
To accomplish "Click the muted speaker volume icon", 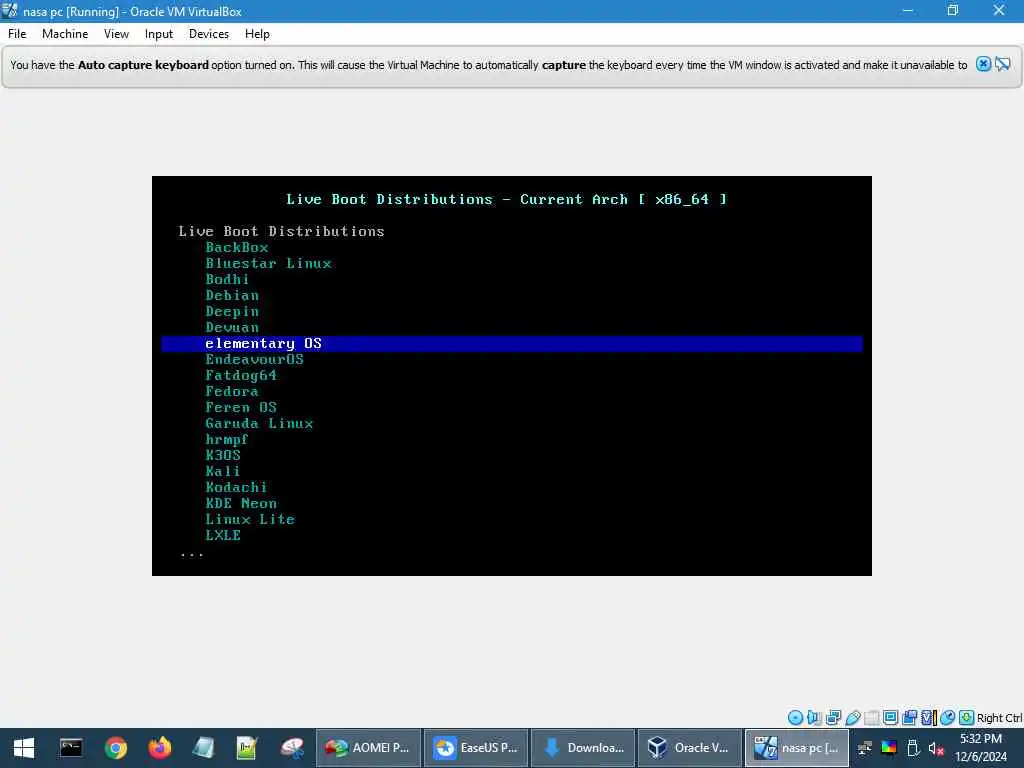I will pos(936,748).
